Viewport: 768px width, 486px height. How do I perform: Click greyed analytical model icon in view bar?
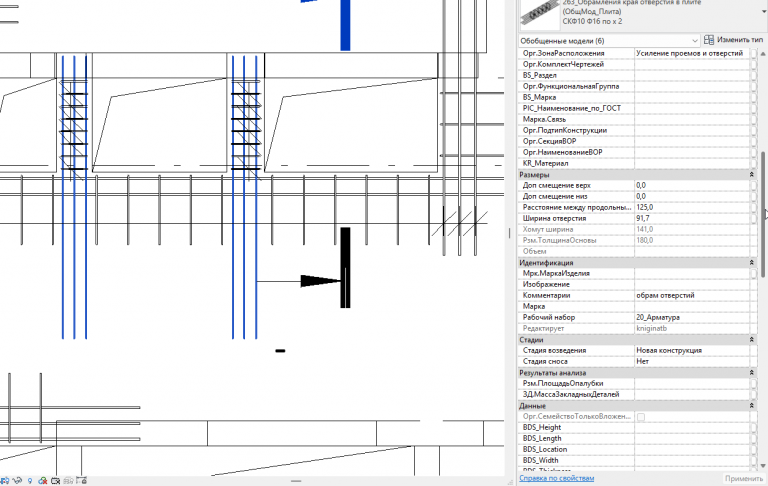tap(68, 481)
